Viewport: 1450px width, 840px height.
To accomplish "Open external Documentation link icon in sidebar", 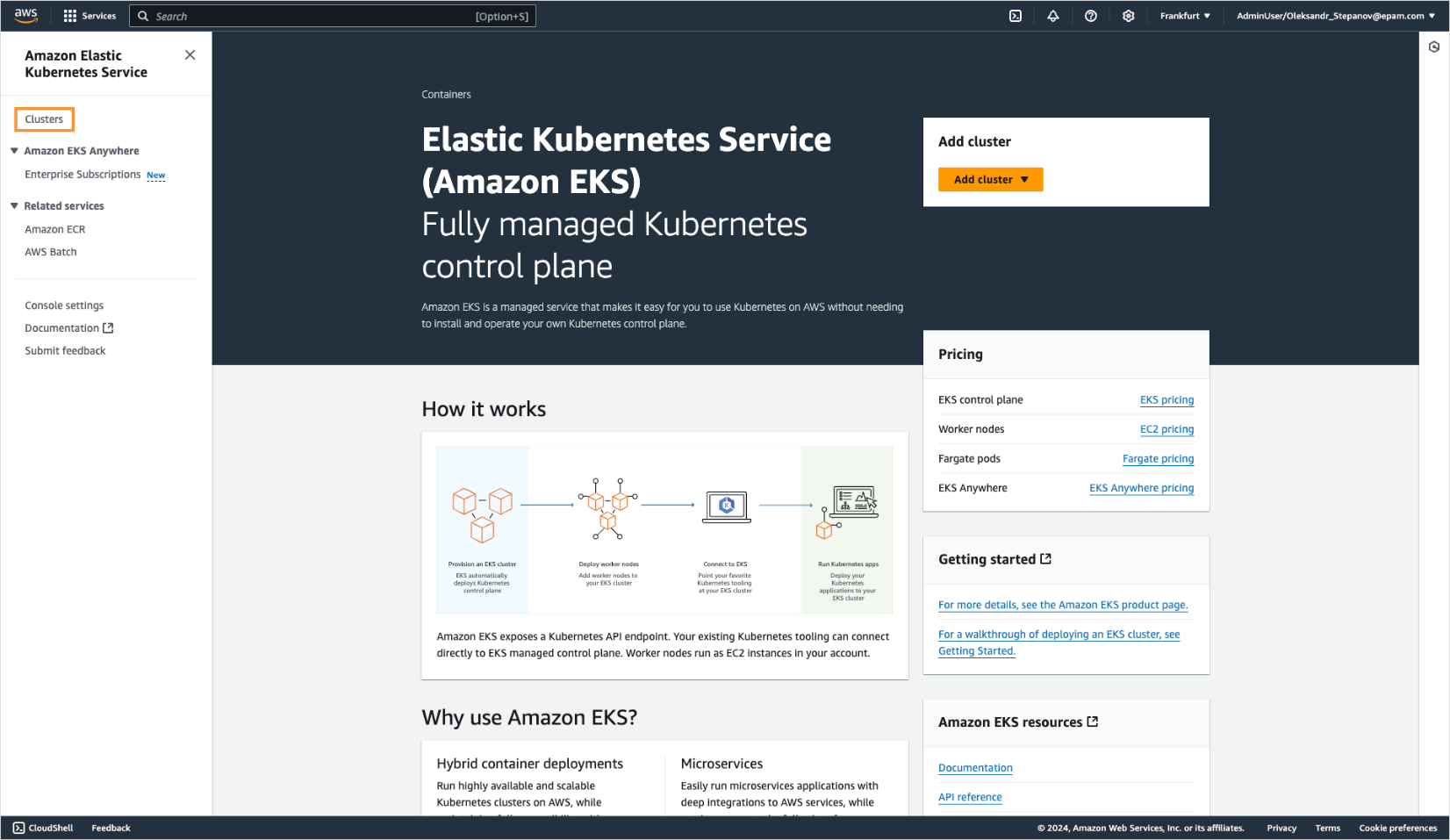I will click(x=109, y=327).
